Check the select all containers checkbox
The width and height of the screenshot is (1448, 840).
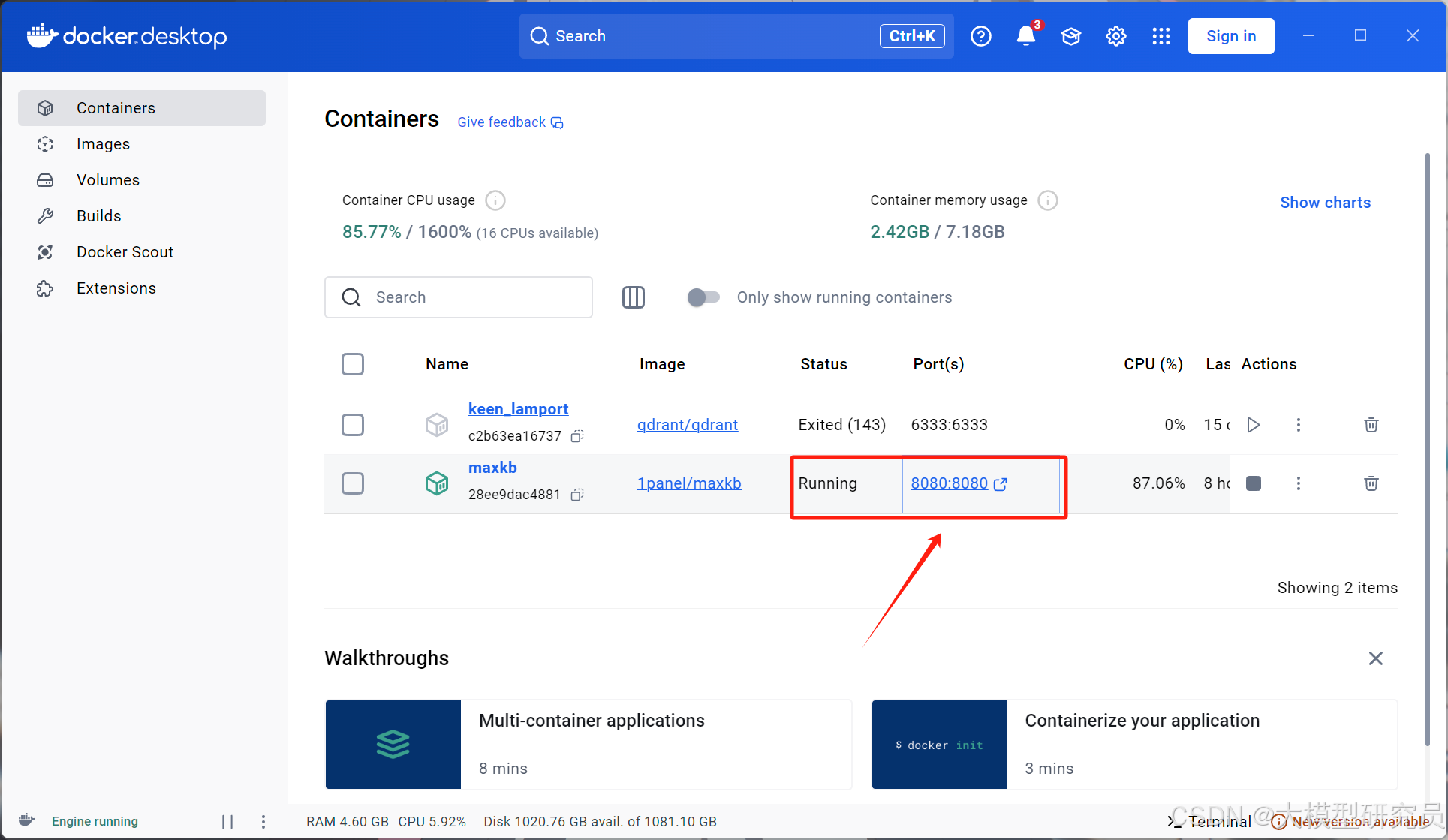point(353,364)
